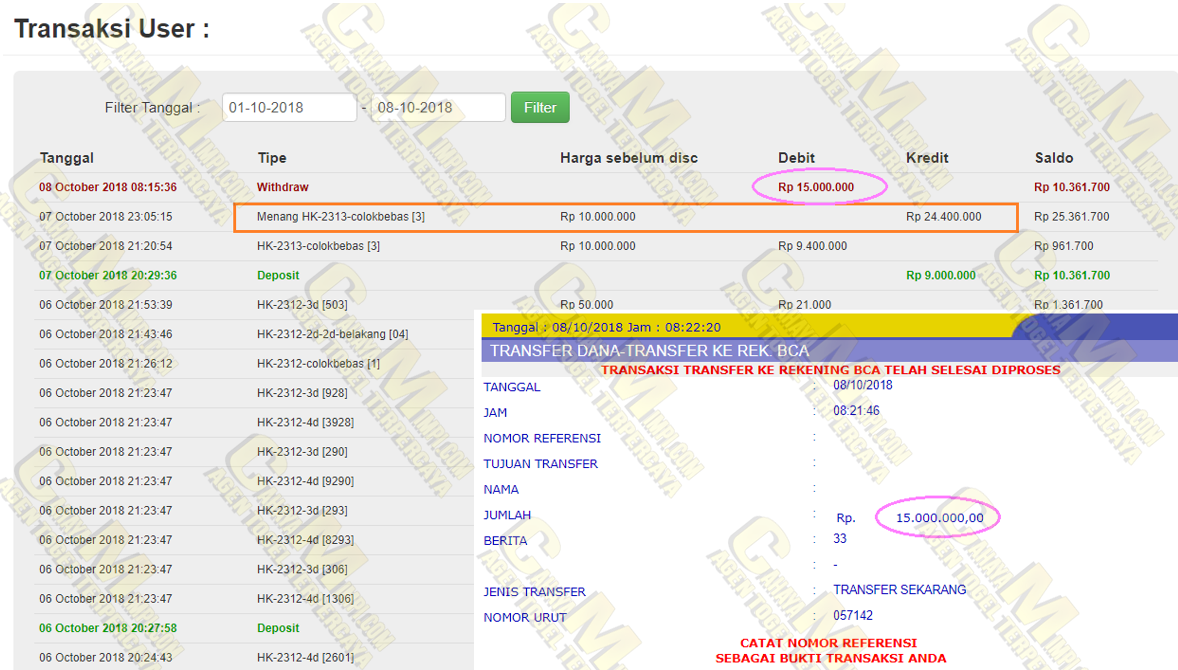Click the Kredit column header
This screenshot has height=670, width=1178.
point(927,158)
